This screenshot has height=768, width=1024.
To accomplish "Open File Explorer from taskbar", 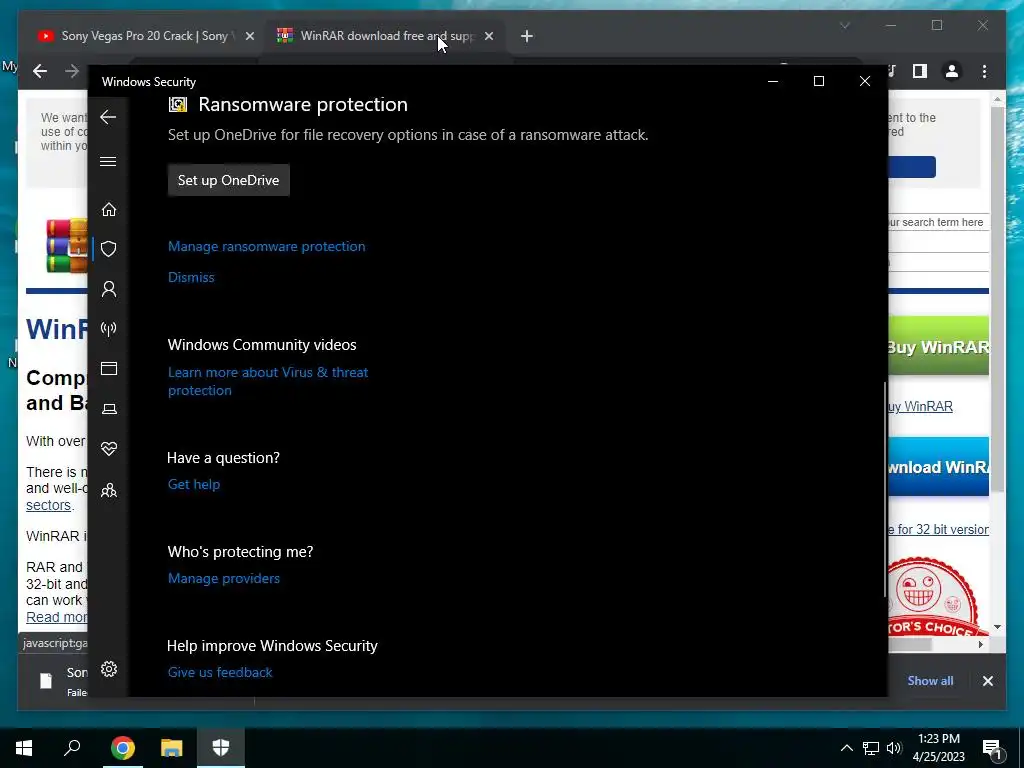I will tap(171, 748).
